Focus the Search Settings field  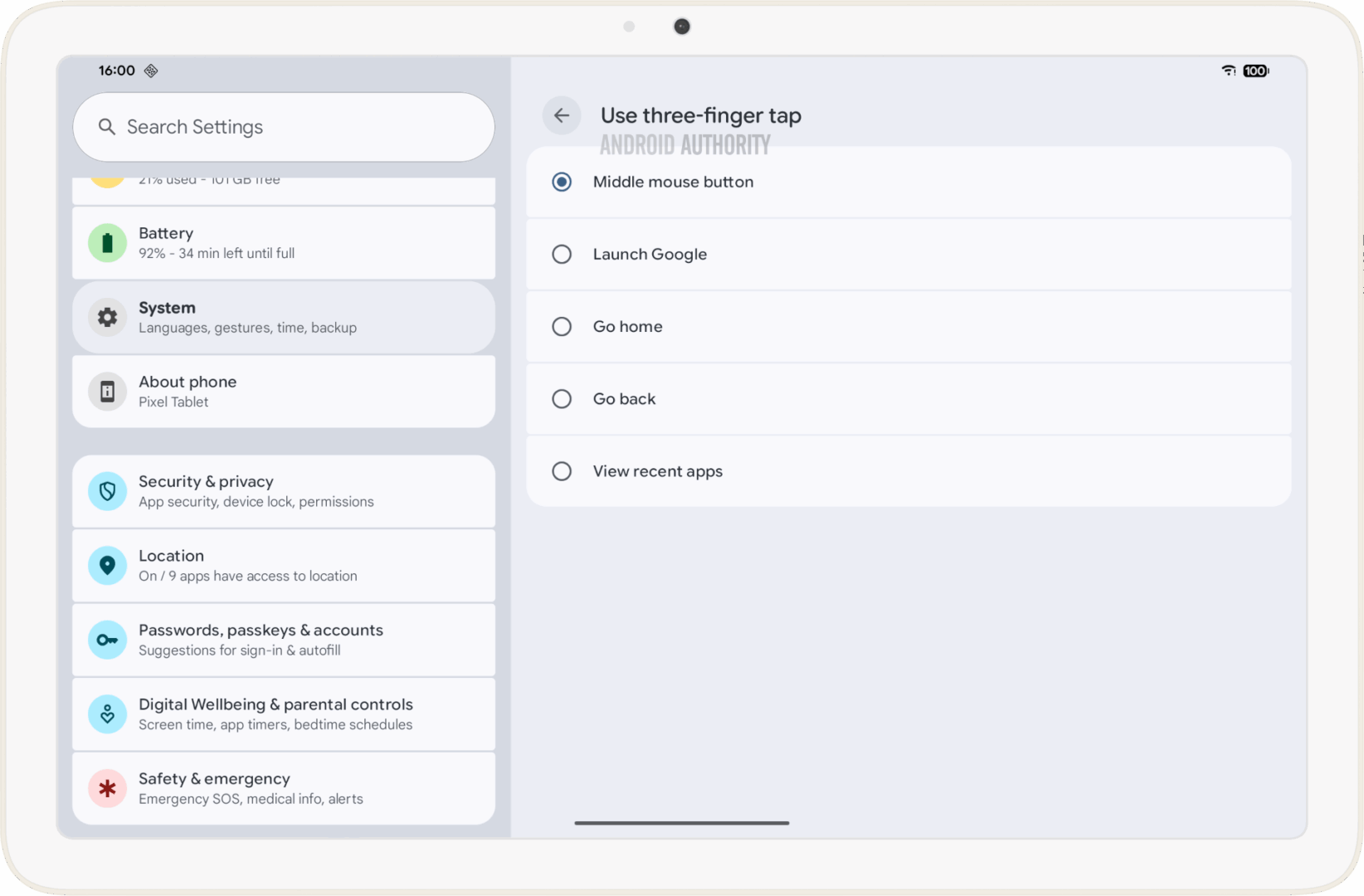pos(284,127)
